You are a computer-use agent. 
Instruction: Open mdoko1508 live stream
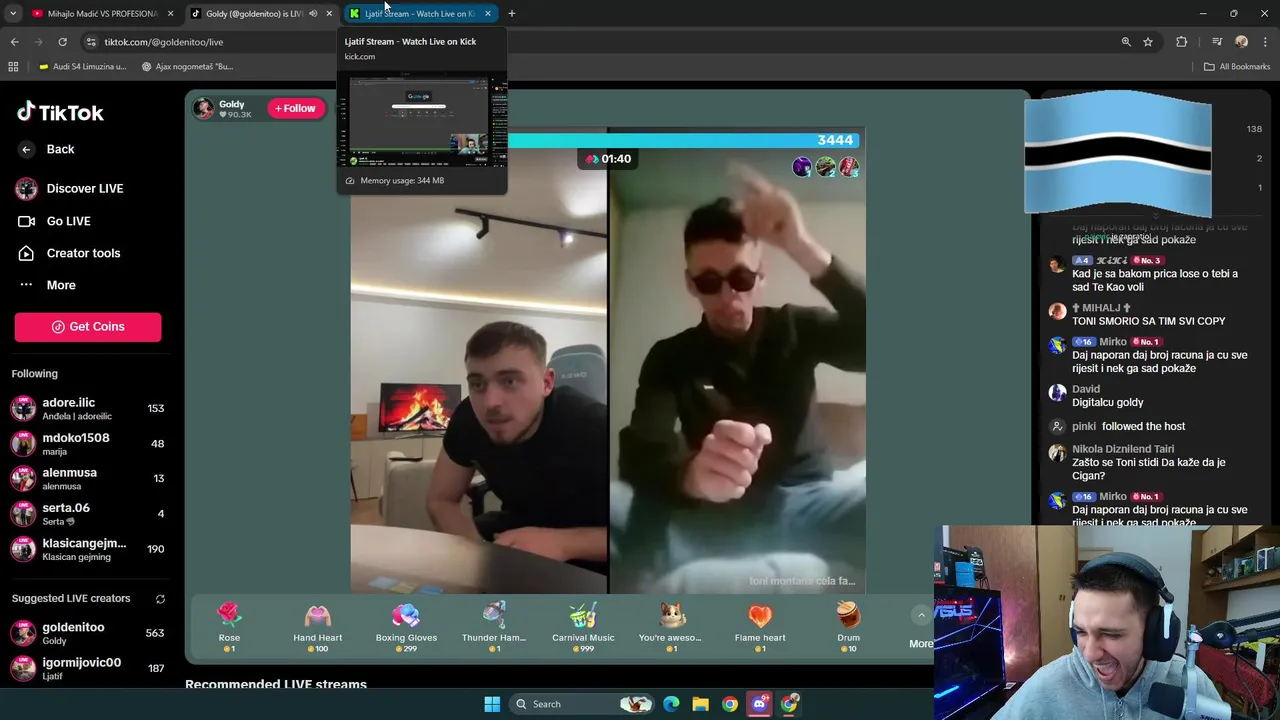(x=87, y=443)
